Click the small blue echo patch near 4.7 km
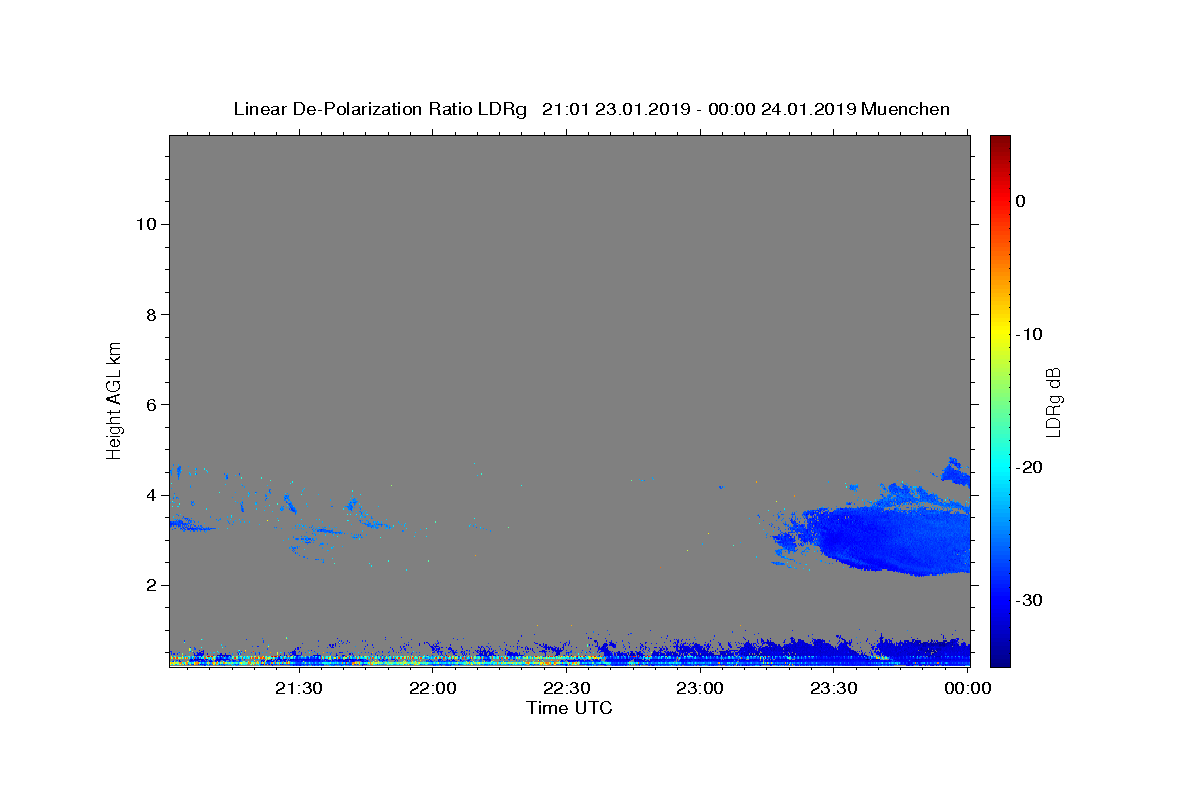 pos(956,471)
